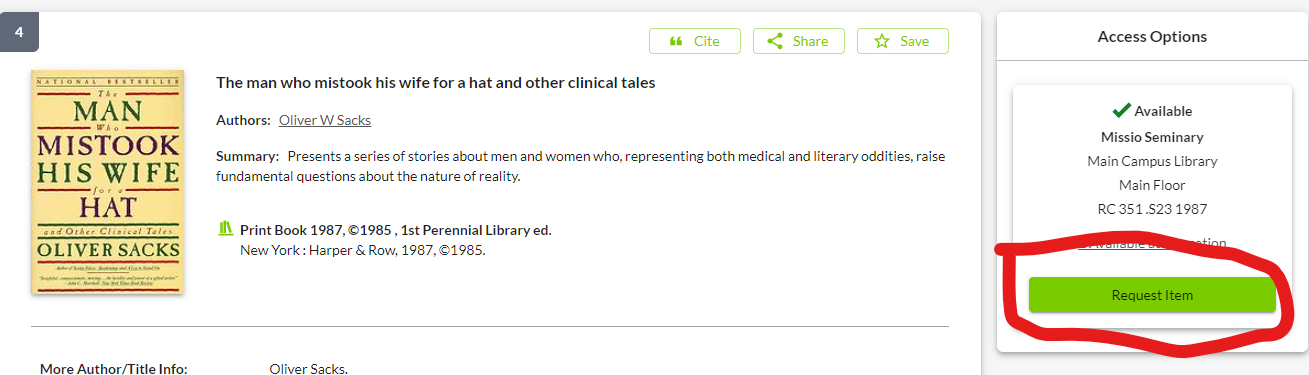Click the green Request Item button

click(1152, 295)
